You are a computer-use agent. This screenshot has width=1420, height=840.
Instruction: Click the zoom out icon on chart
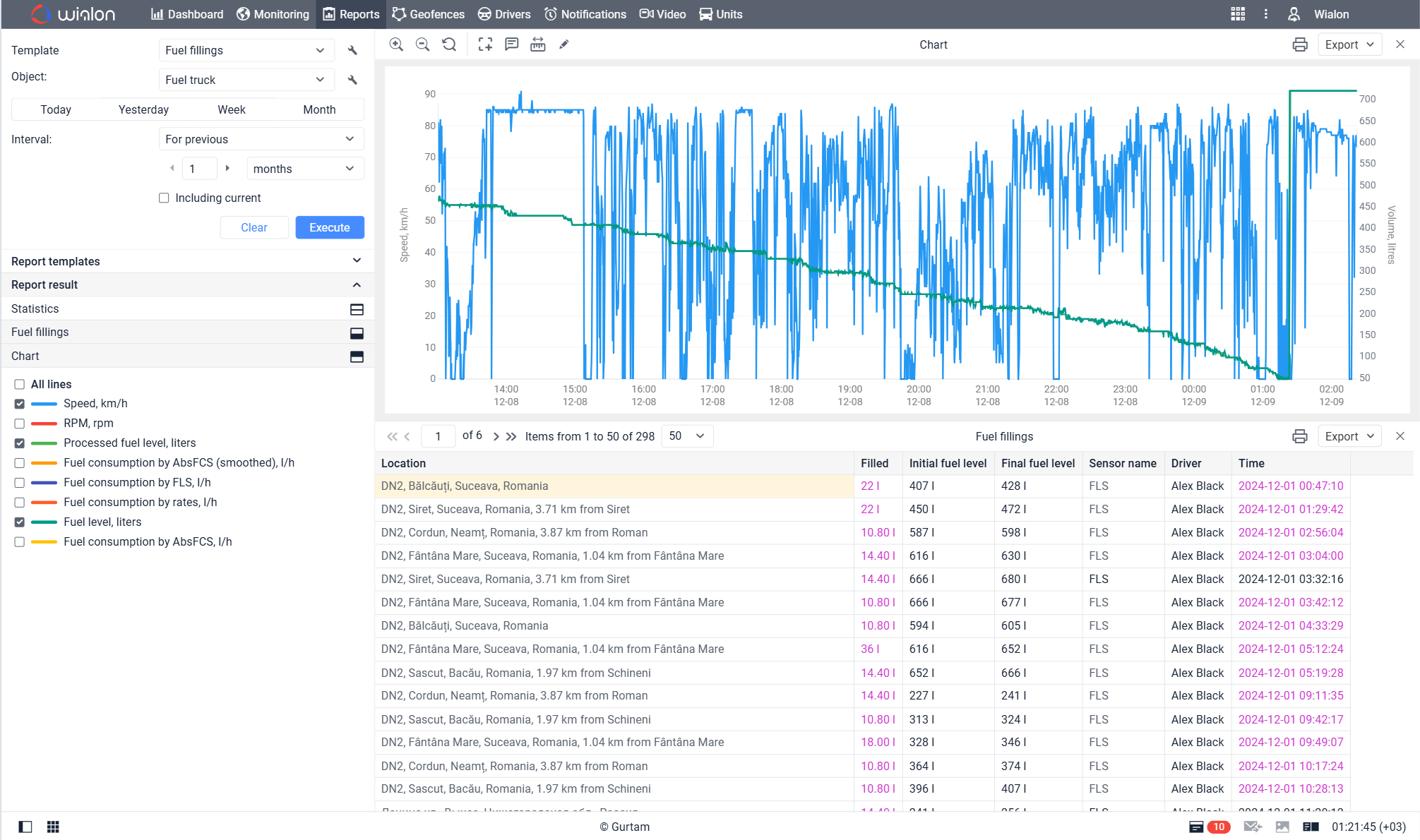422,44
